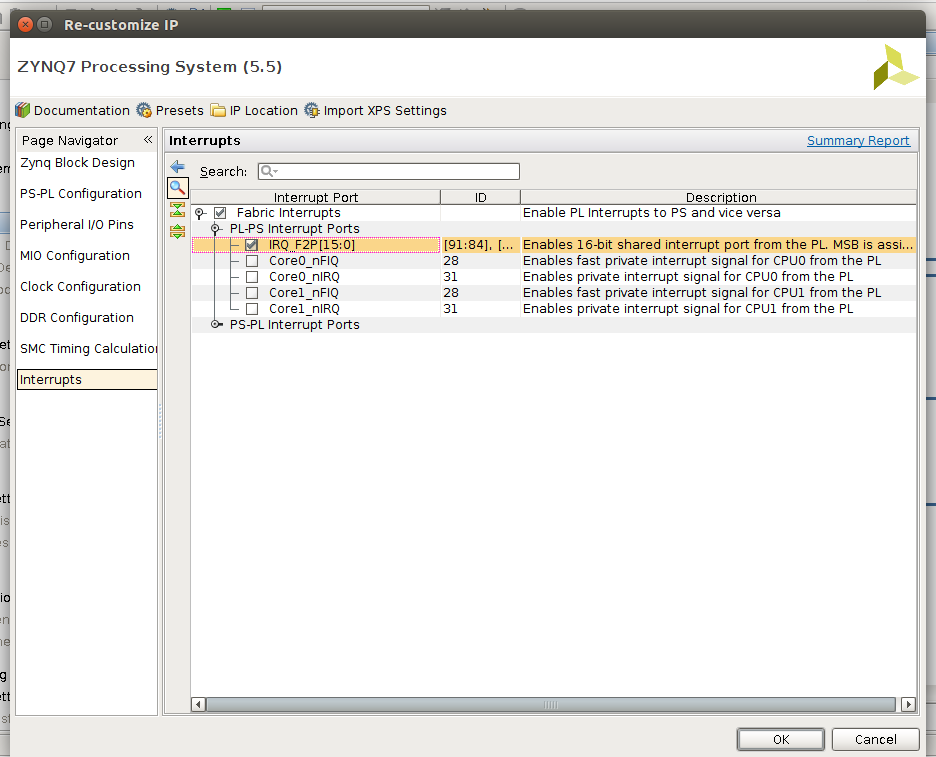
Task: Enable Core1_nFIQ checkbox
Action: pos(252,293)
